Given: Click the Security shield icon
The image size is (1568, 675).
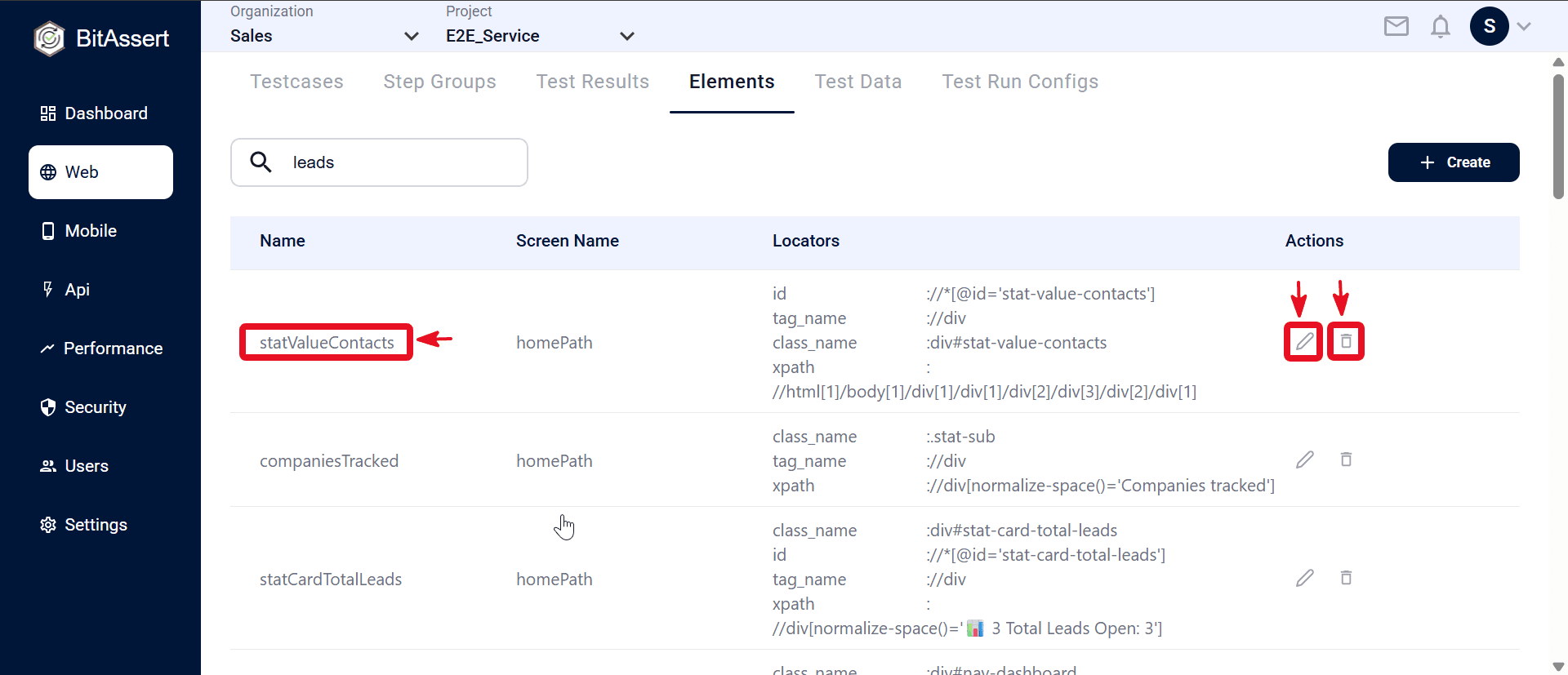Looking at the screenshot, I should [x=48, y=407].
